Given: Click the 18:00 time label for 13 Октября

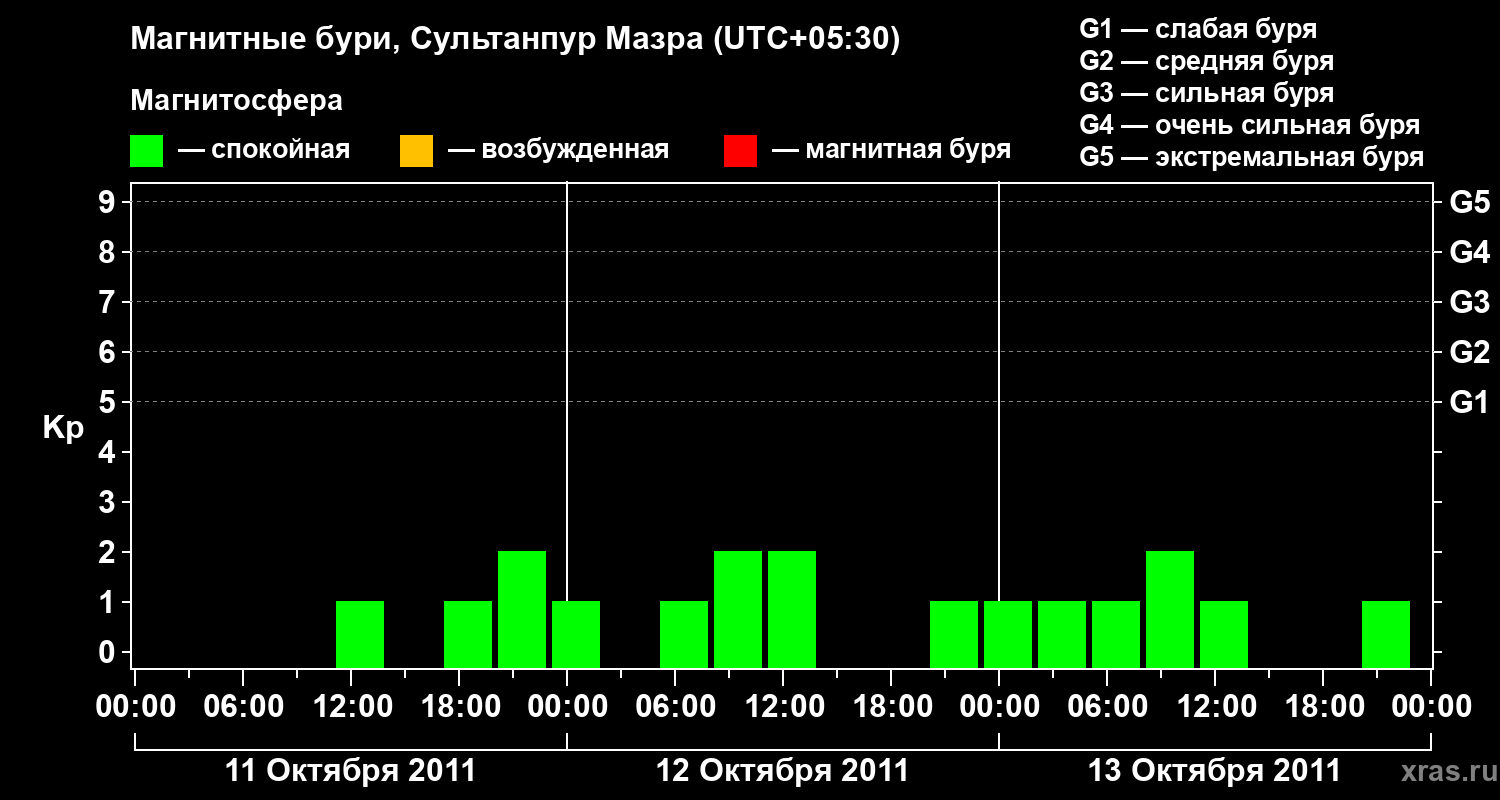Looking at the screenshot, I should pyautogui.click(x=1323, y=706).
